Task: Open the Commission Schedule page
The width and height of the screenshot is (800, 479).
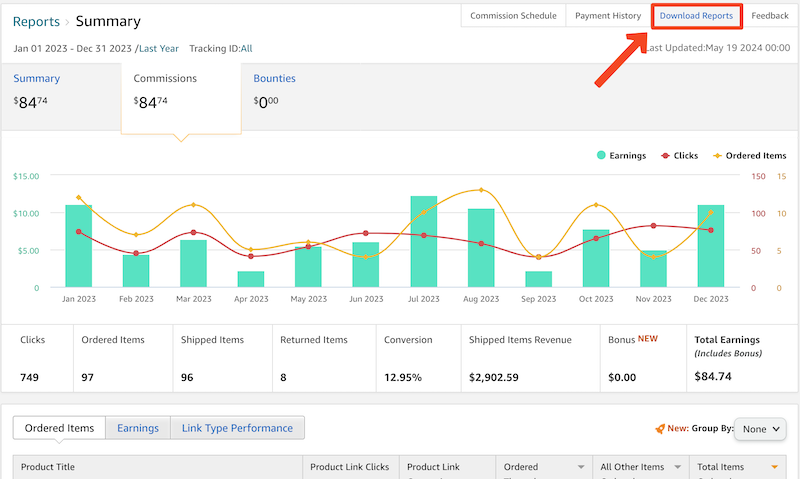Action: tap(513, 16)
